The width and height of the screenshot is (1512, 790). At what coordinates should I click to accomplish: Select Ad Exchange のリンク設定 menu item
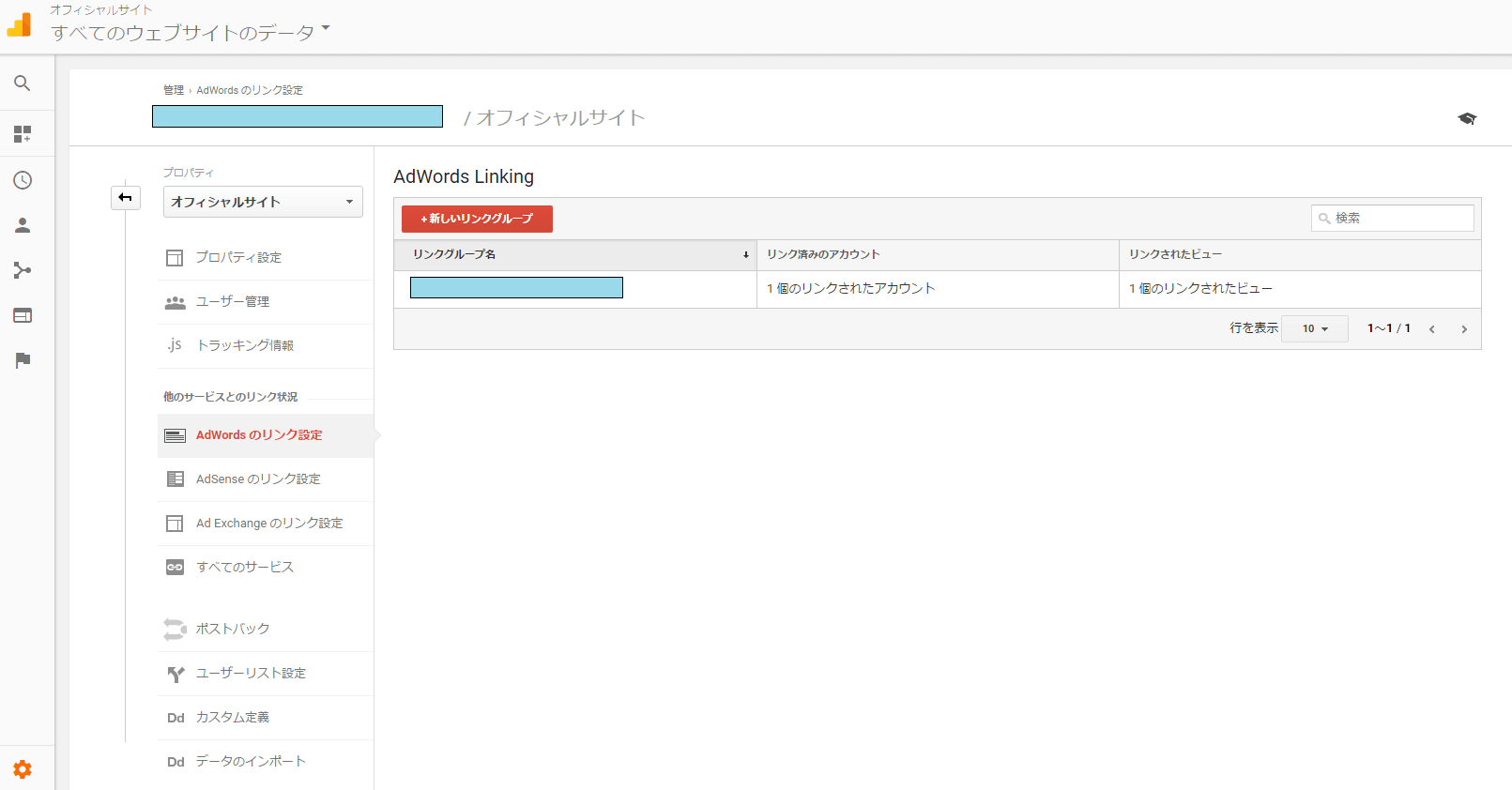[266, 524]
